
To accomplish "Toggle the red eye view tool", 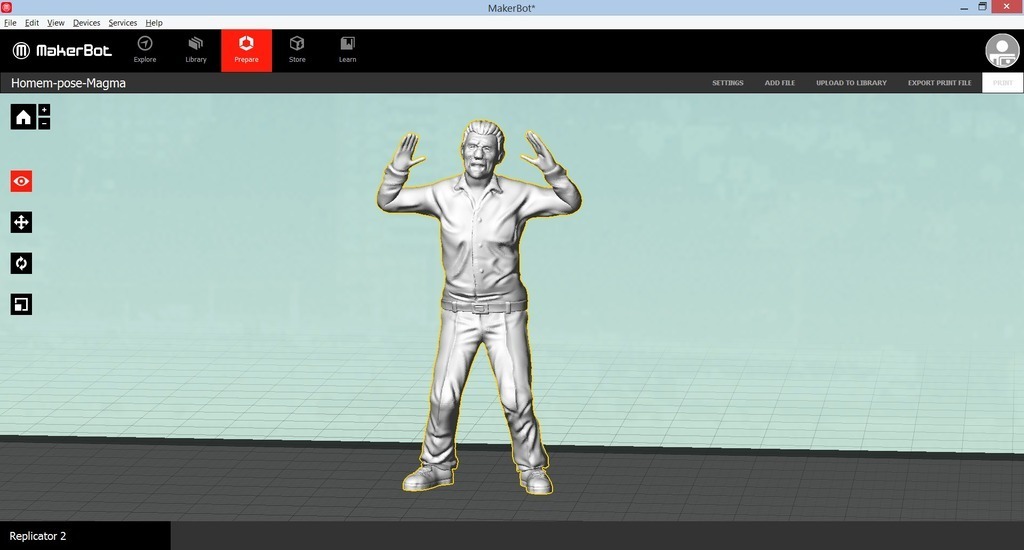I will [x=22, y=181].
